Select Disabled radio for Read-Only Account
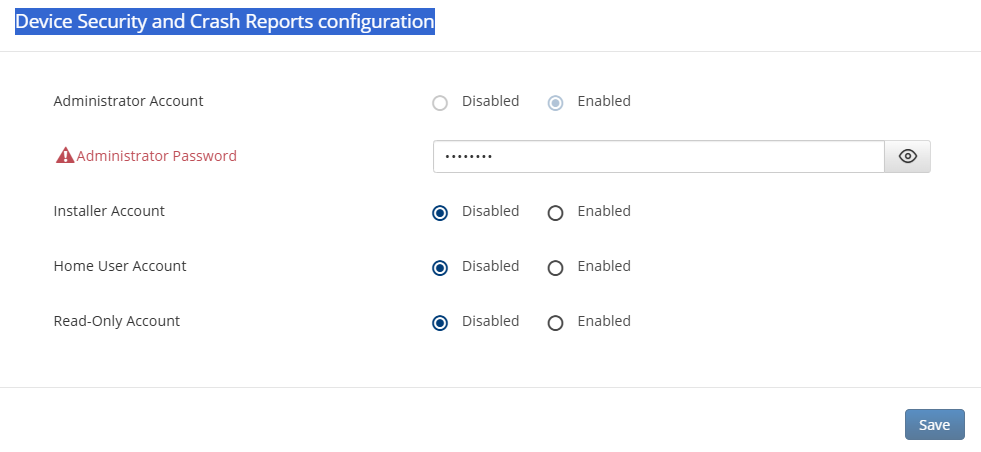The height and width of the screenshot is (452, 981). [x=440, y=322]
